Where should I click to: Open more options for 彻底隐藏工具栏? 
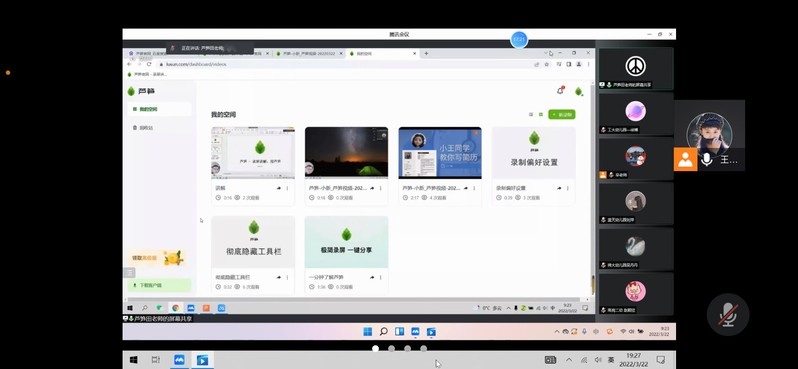(x=287, y=277)
